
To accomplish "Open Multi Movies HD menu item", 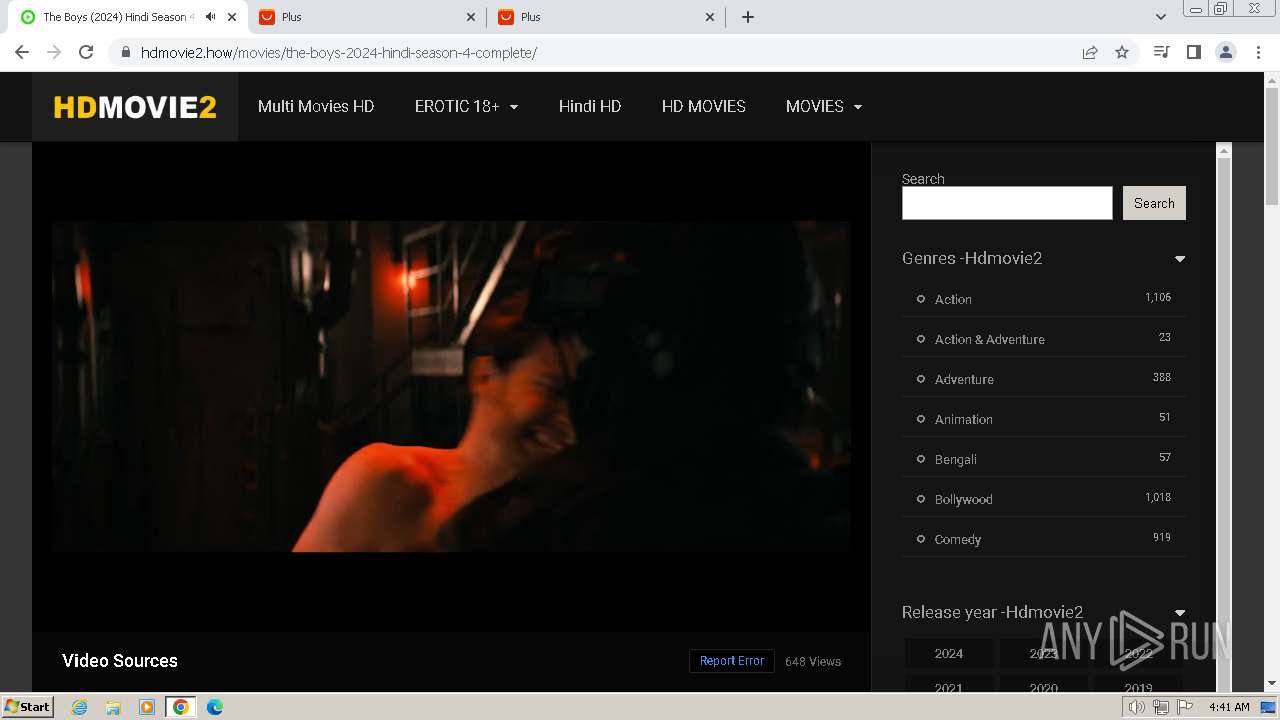I will coord(316,106).
